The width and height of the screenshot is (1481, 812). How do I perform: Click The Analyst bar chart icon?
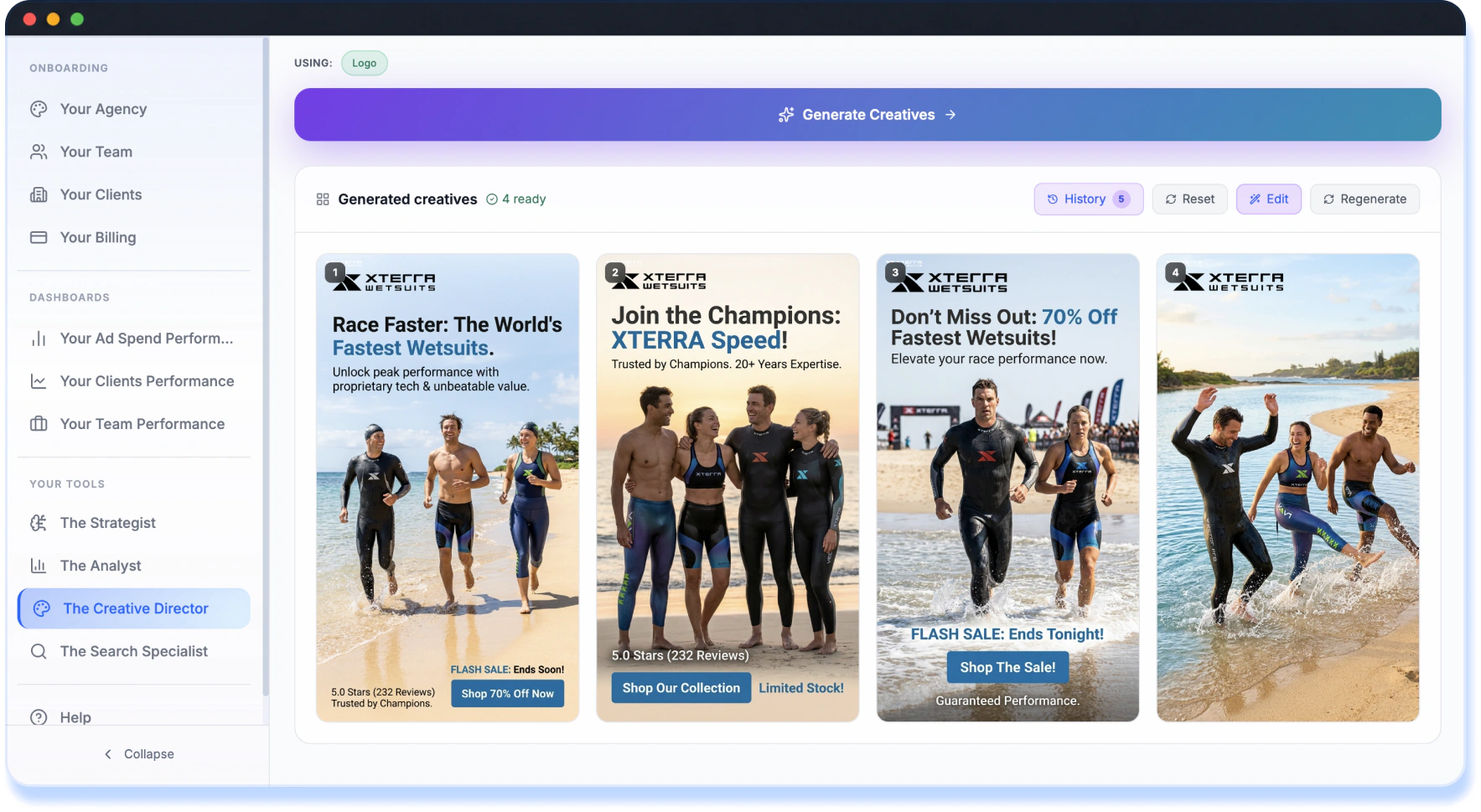click(x=39, y=566)
